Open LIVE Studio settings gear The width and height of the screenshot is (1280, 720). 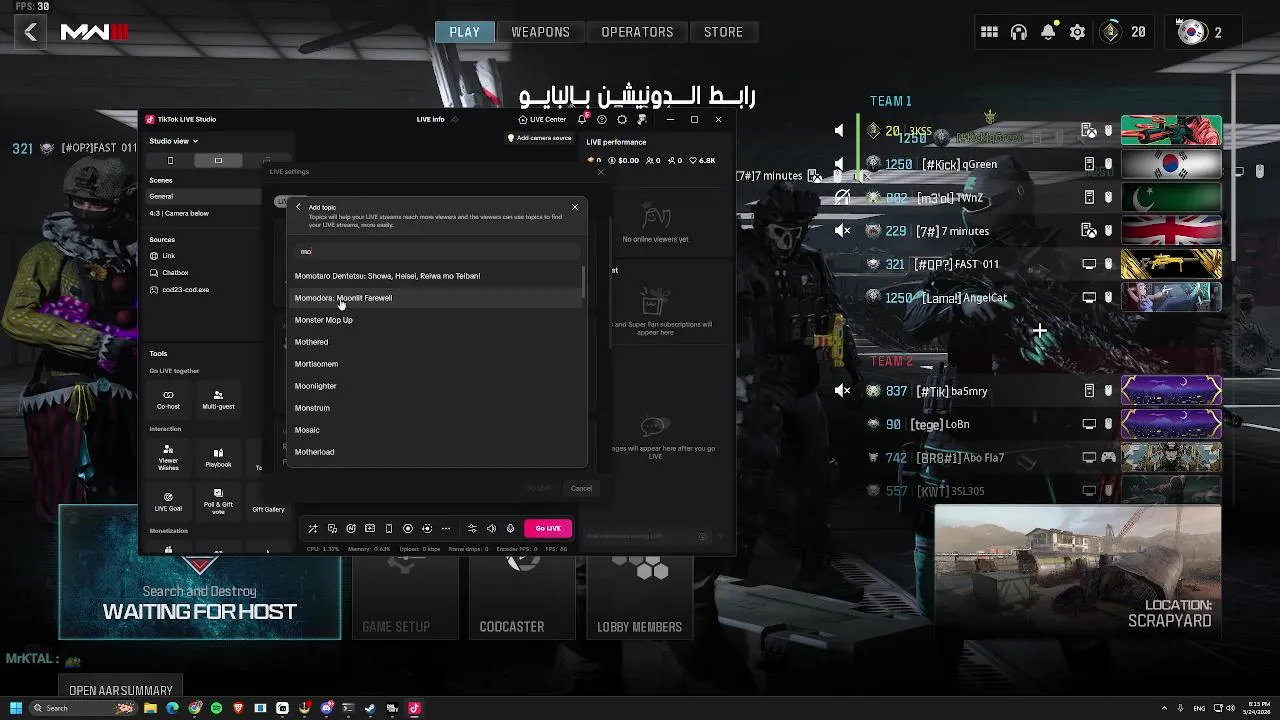622,119
